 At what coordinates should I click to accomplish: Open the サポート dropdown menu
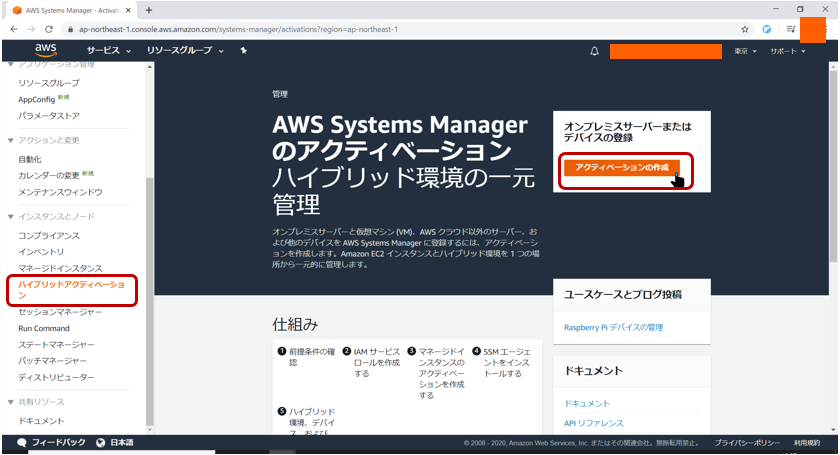(788, 51)
